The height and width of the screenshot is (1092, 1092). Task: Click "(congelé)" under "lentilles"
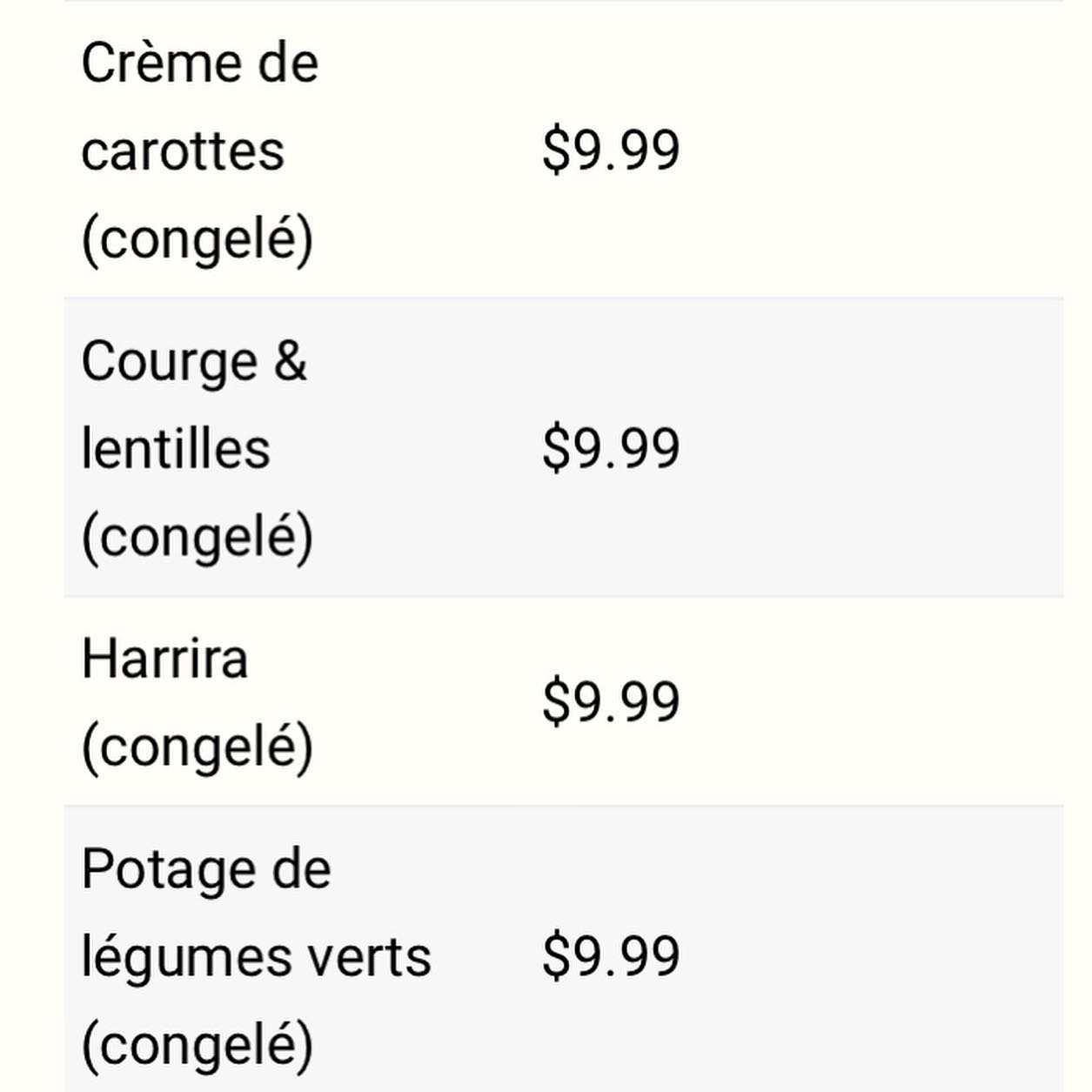[x=197, y=536]
